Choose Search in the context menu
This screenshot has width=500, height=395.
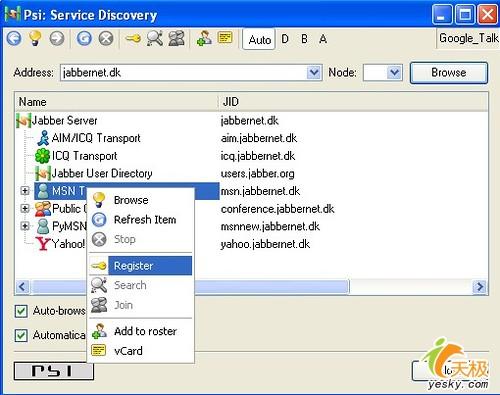140,285
